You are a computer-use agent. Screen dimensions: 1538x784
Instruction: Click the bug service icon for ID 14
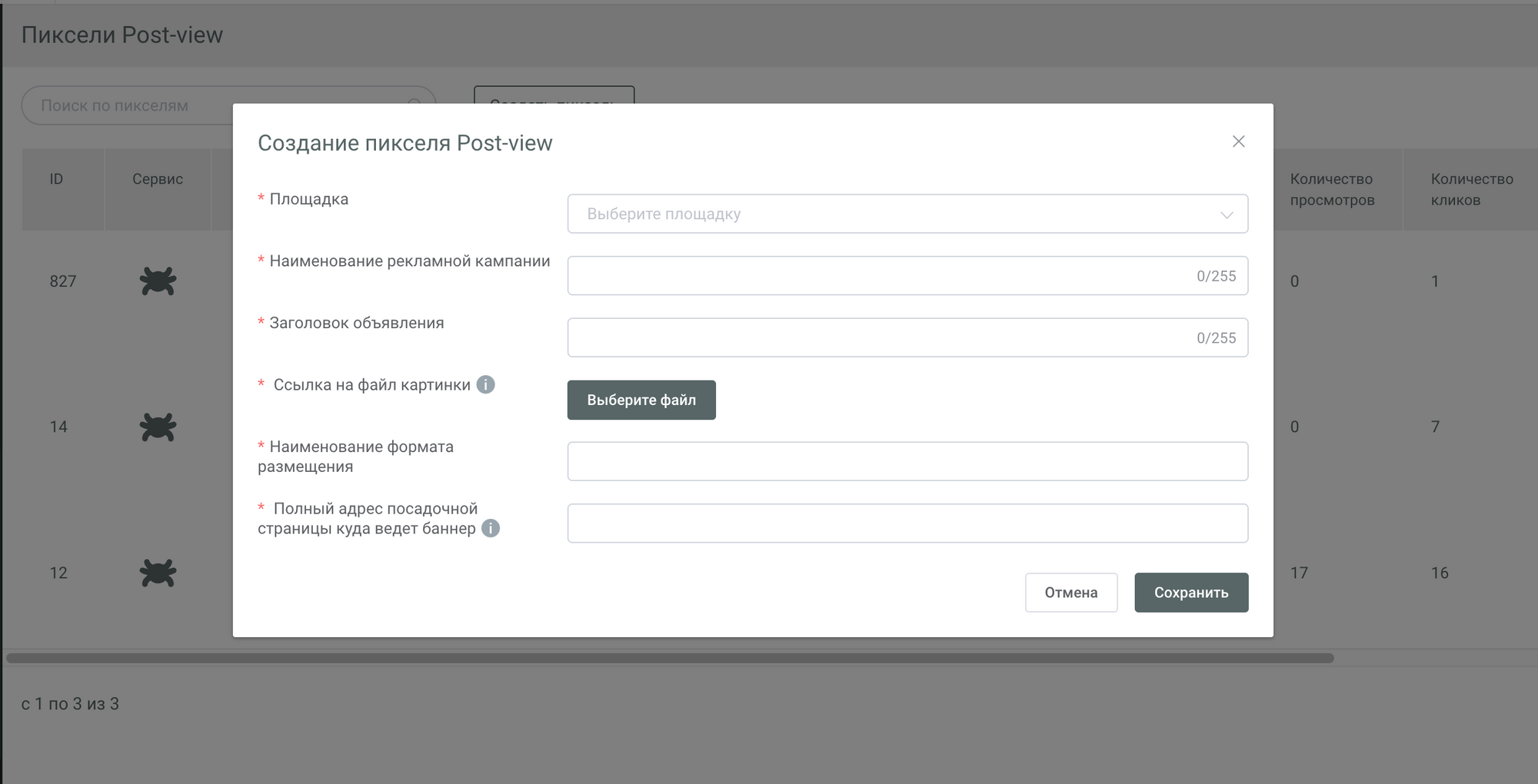(x=158, y=427)
